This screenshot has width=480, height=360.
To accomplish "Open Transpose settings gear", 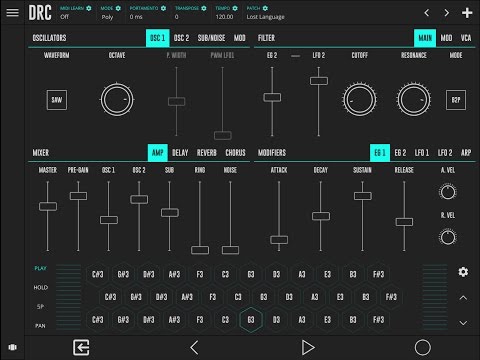I will click(204, 8).
